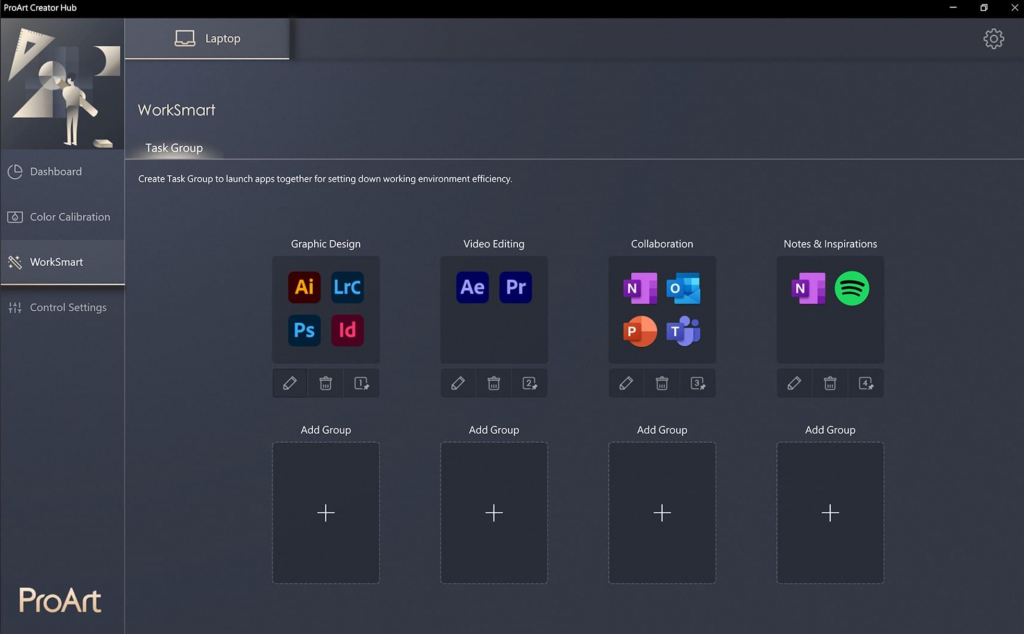Assign hotkey 1 to Graphic Design group

[361, 383]
